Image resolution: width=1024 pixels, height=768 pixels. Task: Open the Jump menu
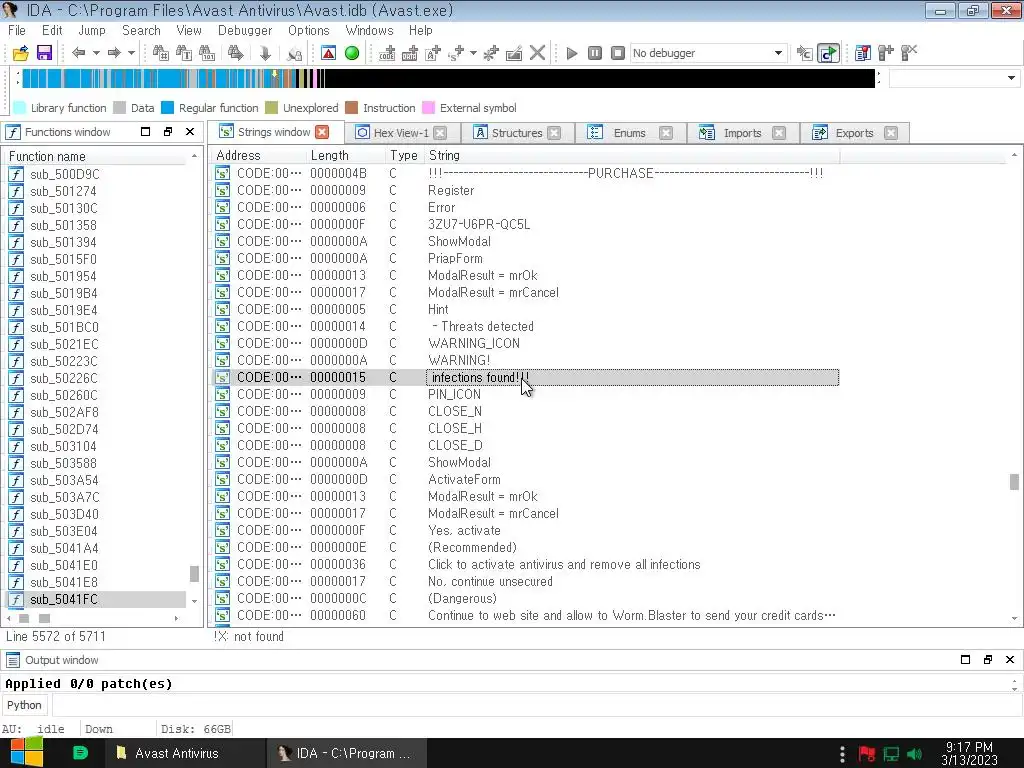coord(91,31)
